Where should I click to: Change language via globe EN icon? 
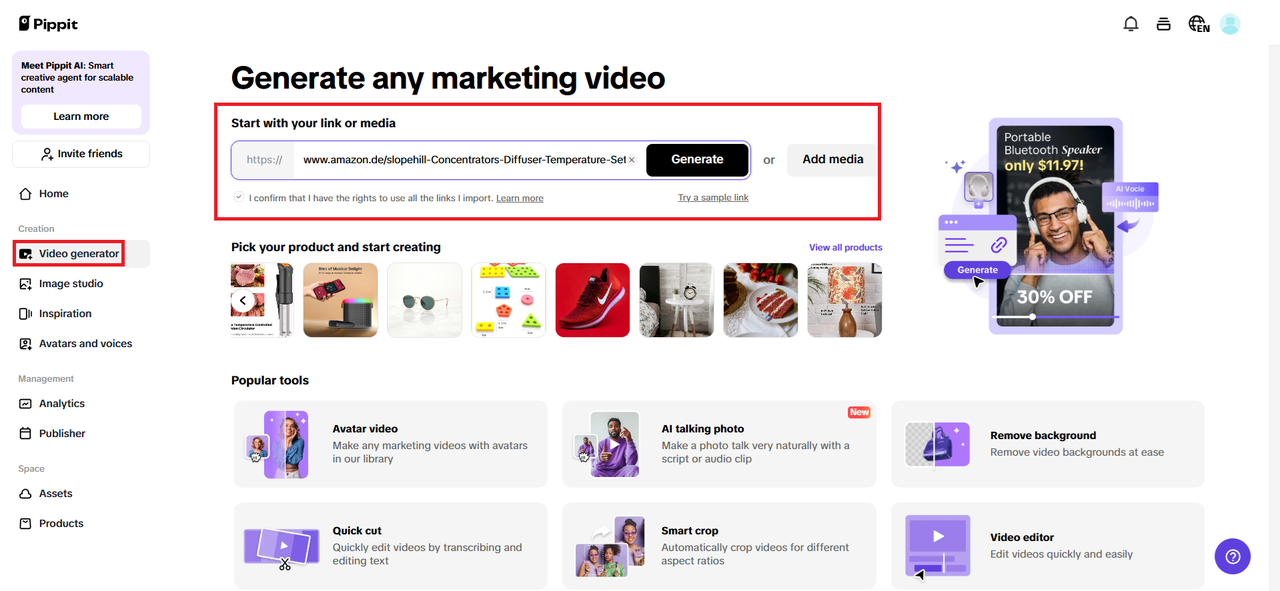pyautogui.click(x=1198, y=24)
